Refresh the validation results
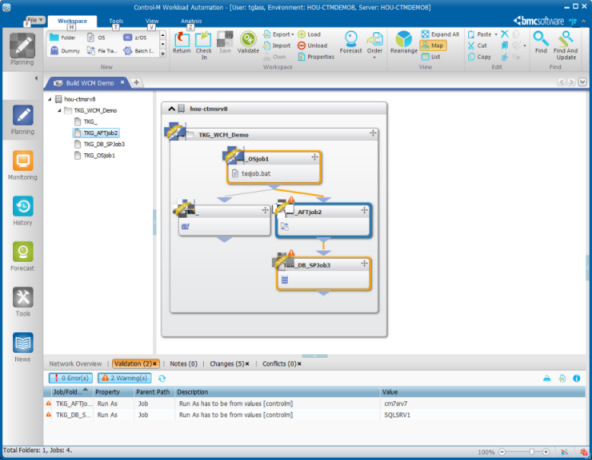Screen dimensions: 592x460 coord(162,378)
